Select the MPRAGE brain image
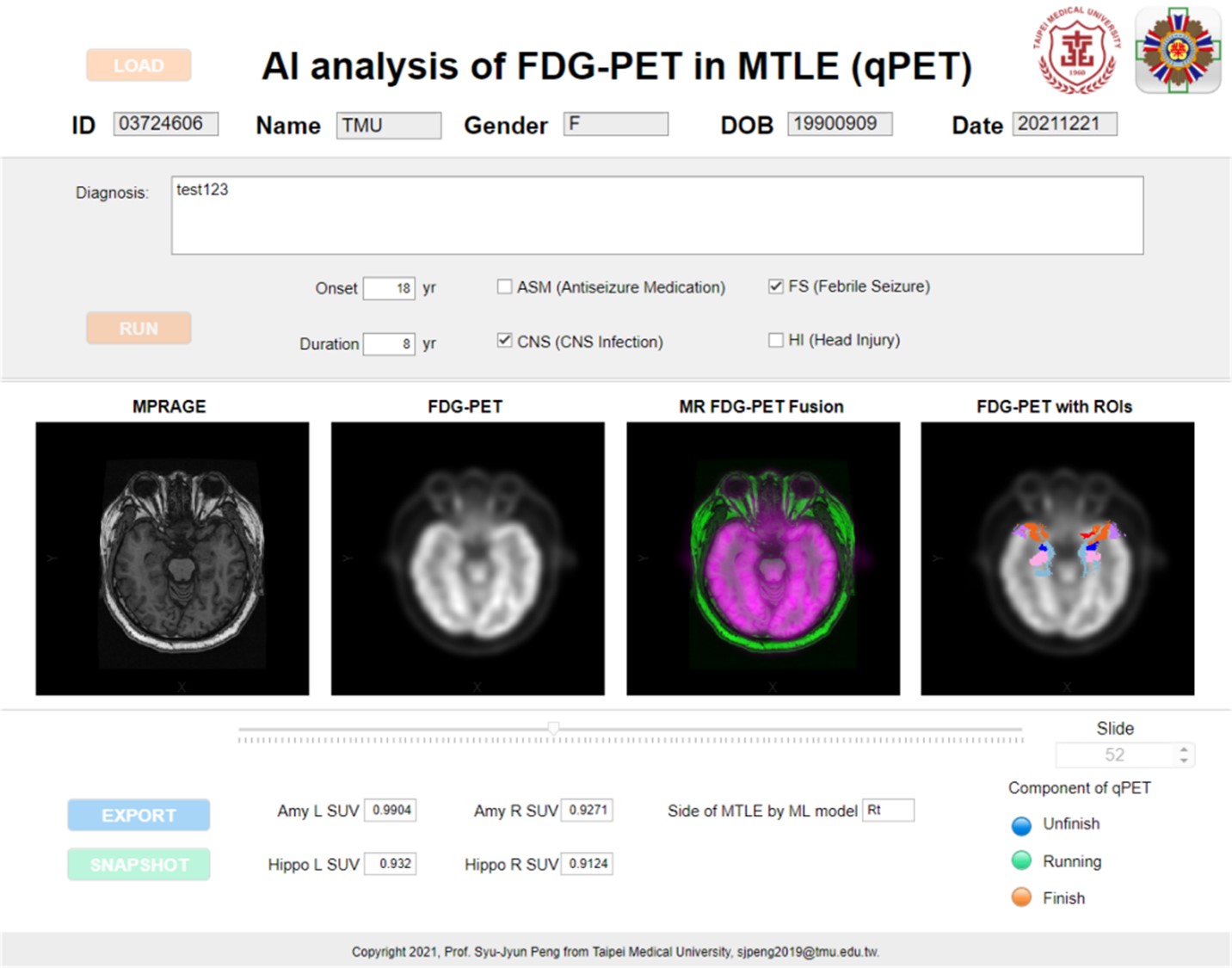Image resolution: width=1232 pixels, height=968 pixels. 172,558
